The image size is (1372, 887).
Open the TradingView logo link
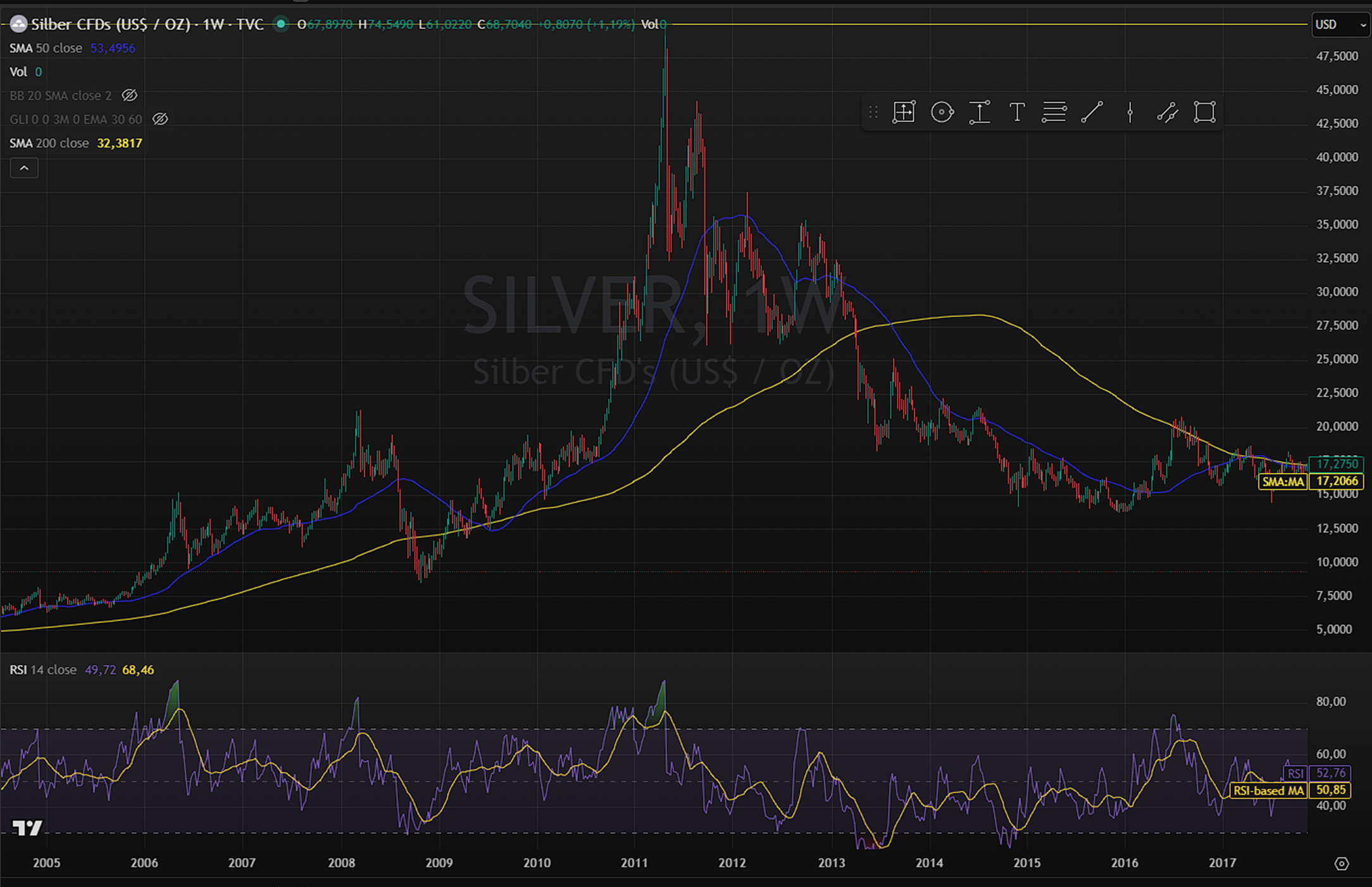(x=27, y=827)
